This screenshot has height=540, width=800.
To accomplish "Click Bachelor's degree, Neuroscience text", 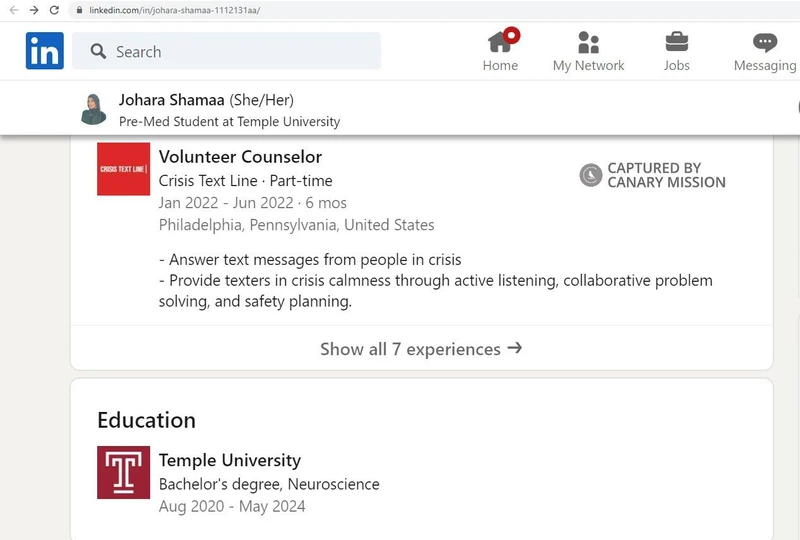I will (x=269, y=484).
